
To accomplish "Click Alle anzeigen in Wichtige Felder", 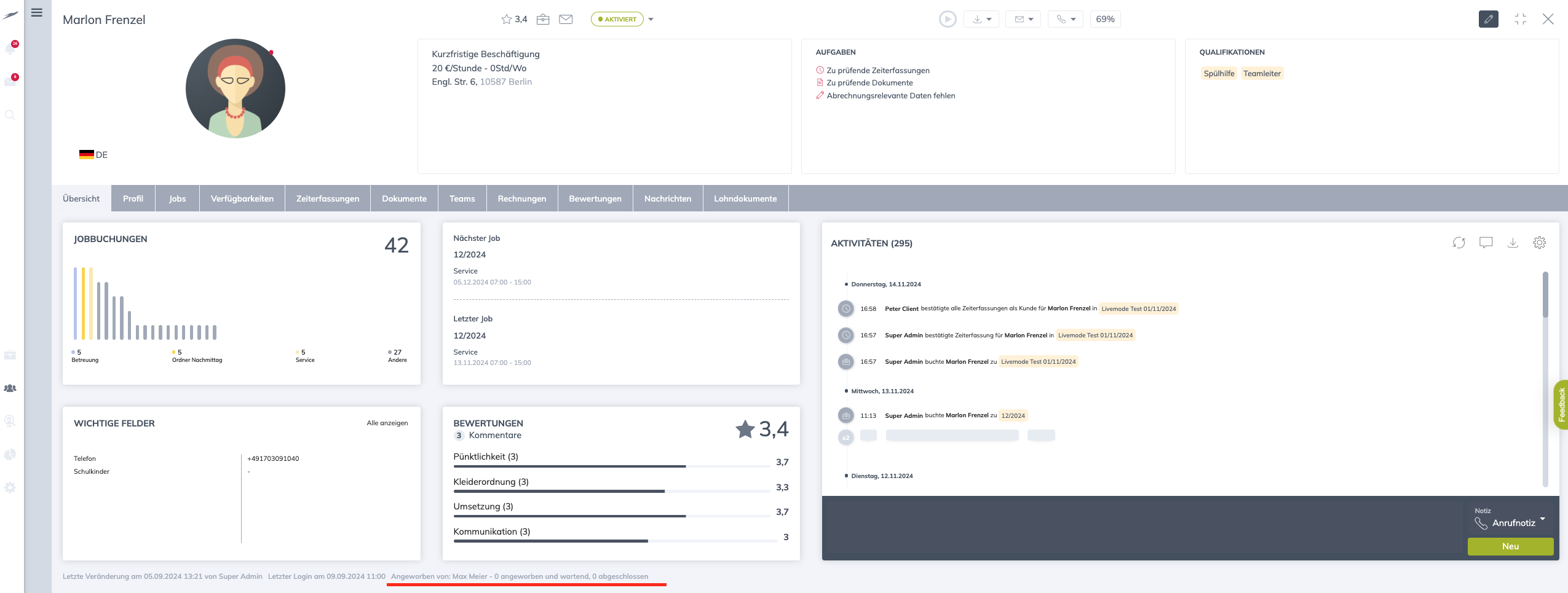I will coord(387,423).
